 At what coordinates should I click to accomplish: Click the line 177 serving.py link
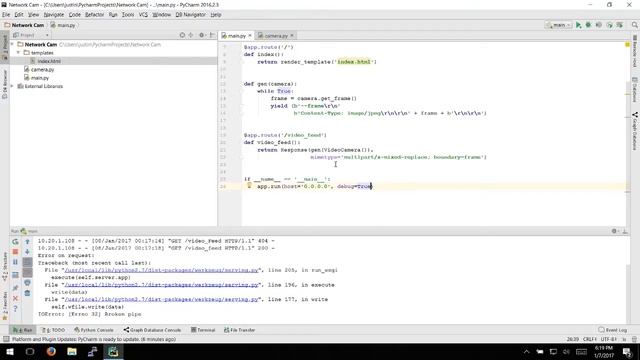pyautogui.click(x=162, y=299)
